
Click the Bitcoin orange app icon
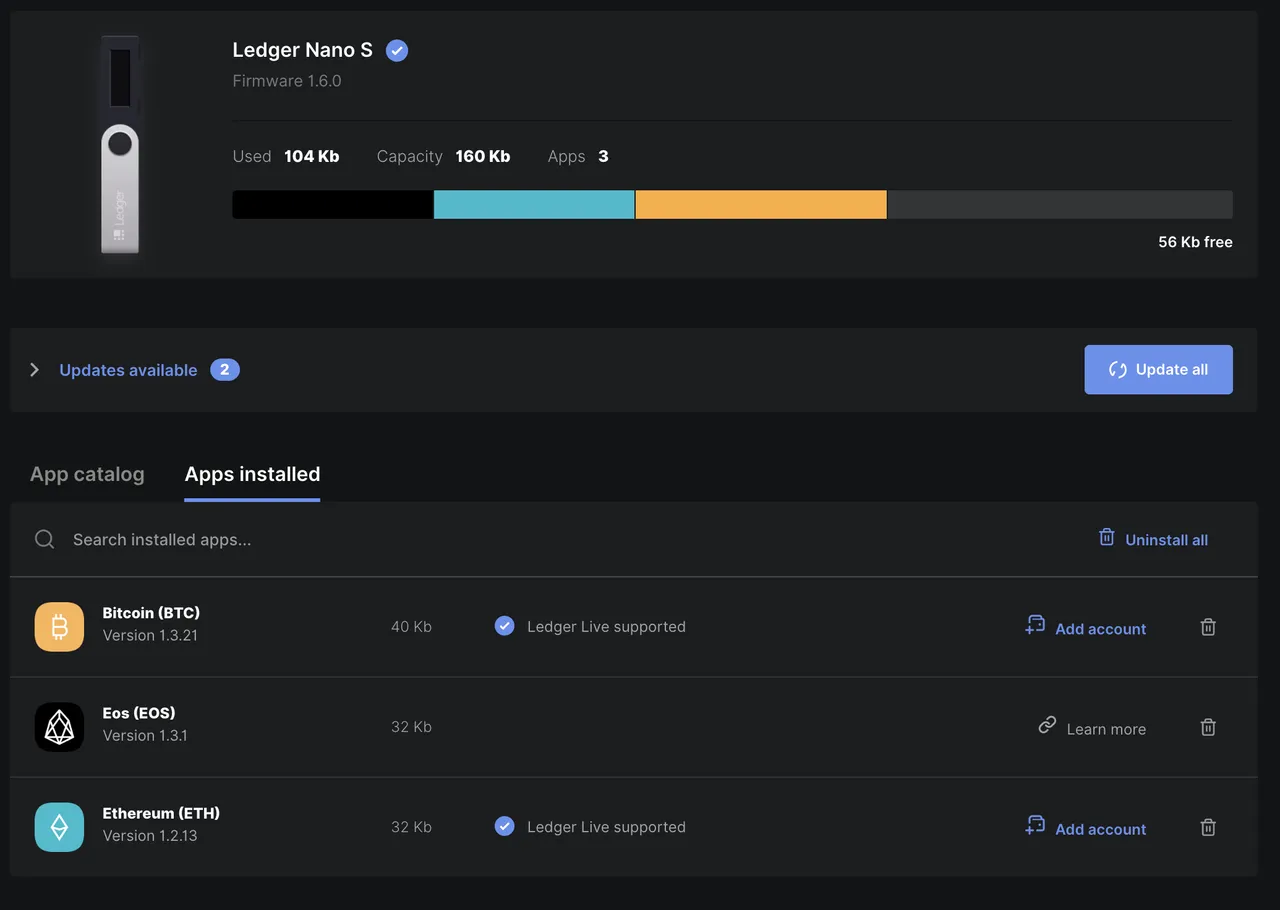click(x=59, y=627)
